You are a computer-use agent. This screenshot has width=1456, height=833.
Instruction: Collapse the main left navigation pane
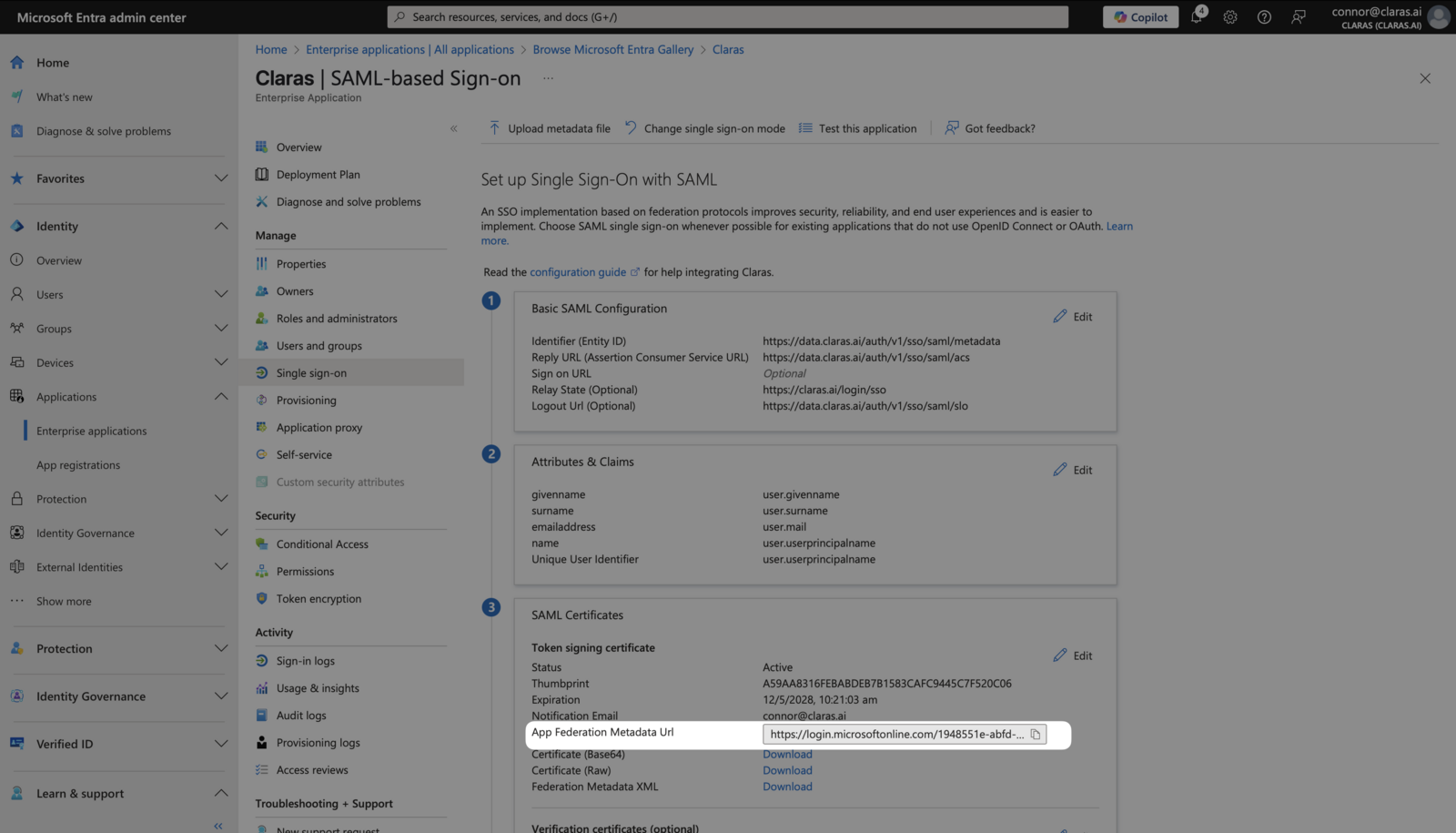pyautogui.click(x=218, y=826)
